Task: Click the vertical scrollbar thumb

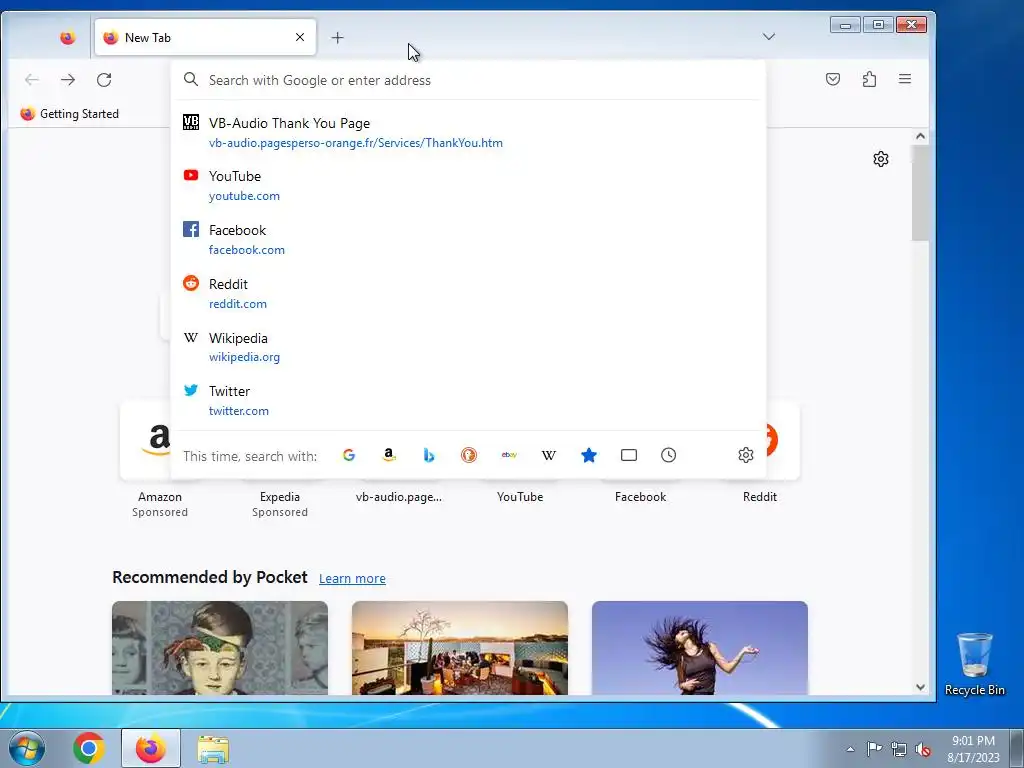Action: 920,193
